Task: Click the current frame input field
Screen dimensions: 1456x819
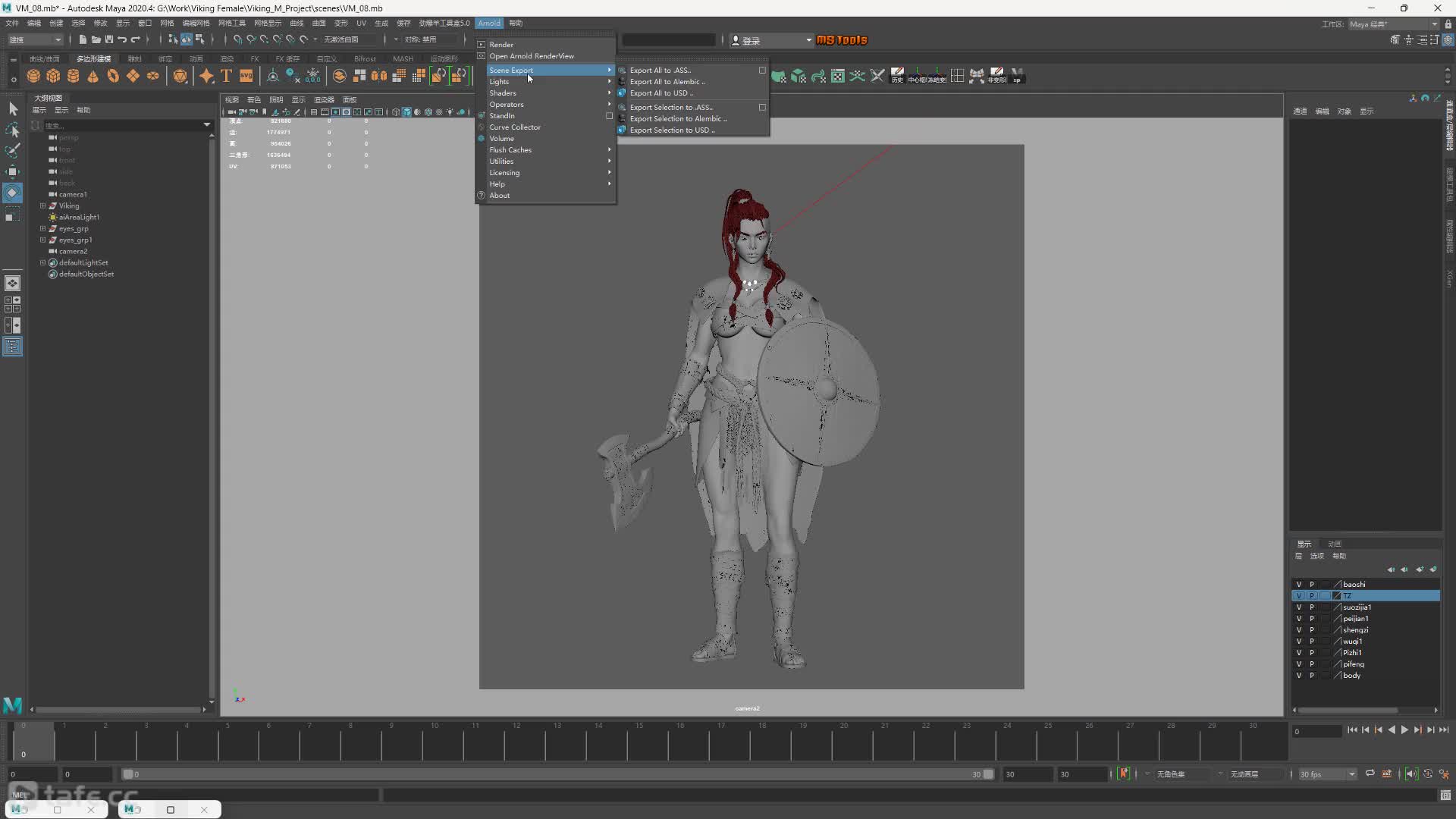Action: coord(1318,732)
